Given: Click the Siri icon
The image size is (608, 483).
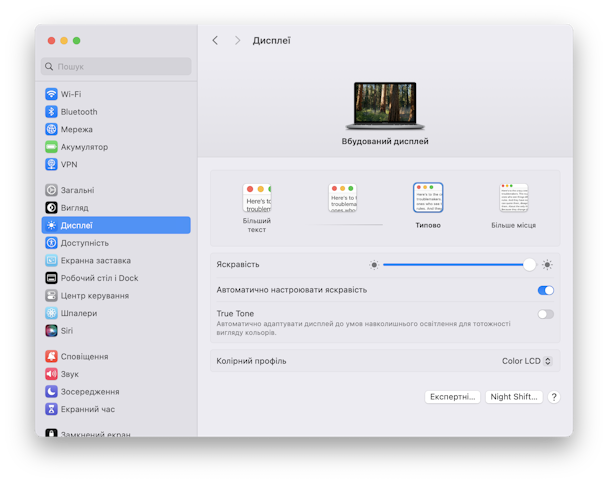Looking at the screenshot, I should pyautogui.click(x=51, y=331).
